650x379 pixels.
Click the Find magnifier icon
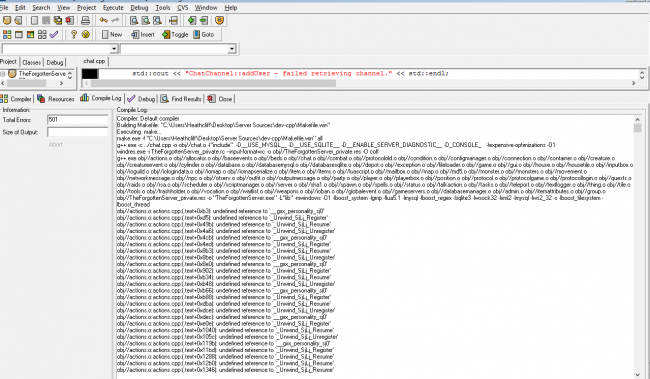coord(134,20)
